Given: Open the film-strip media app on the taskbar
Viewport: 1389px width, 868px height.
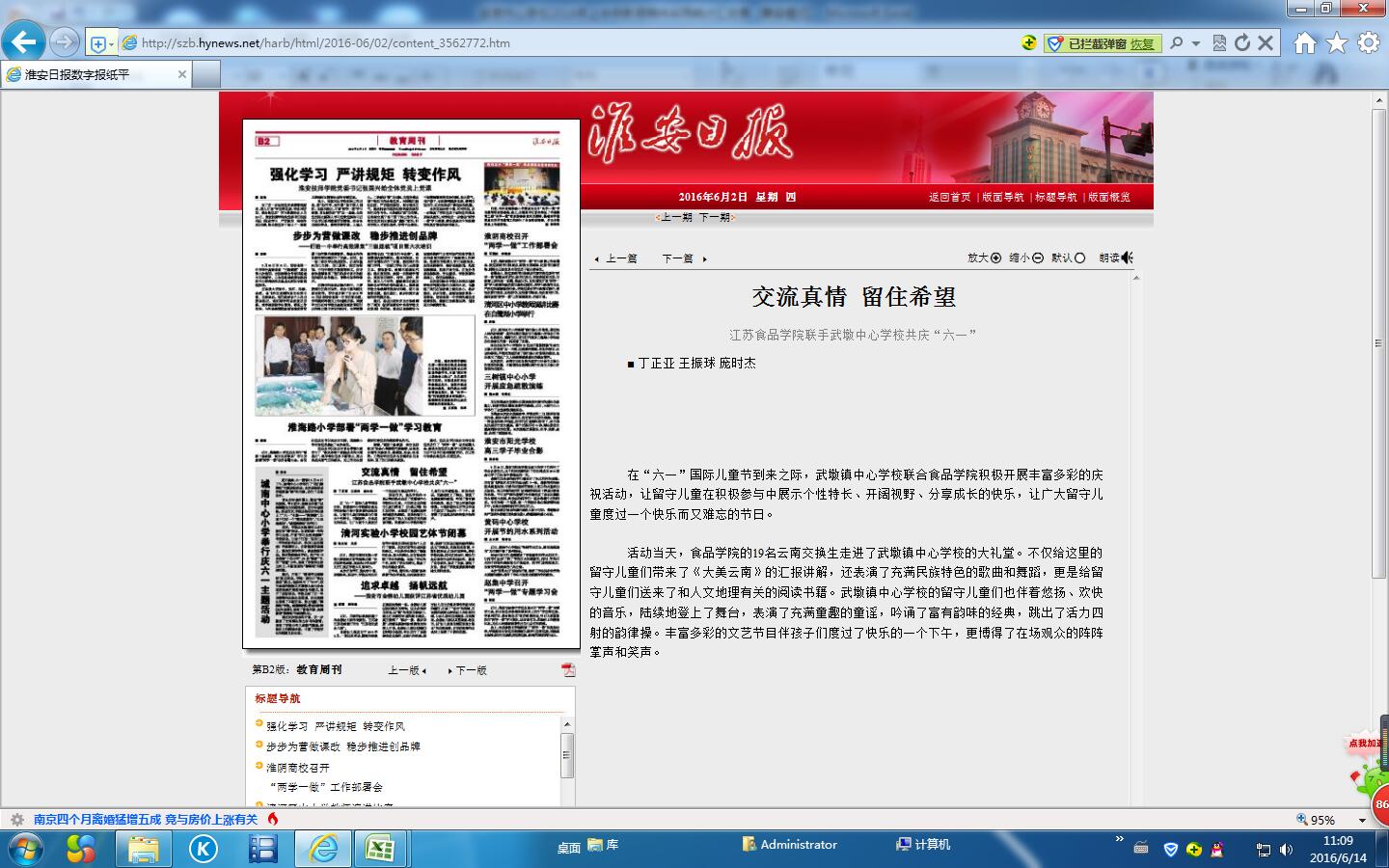Looking at the screenshot, I should [262, 849].
